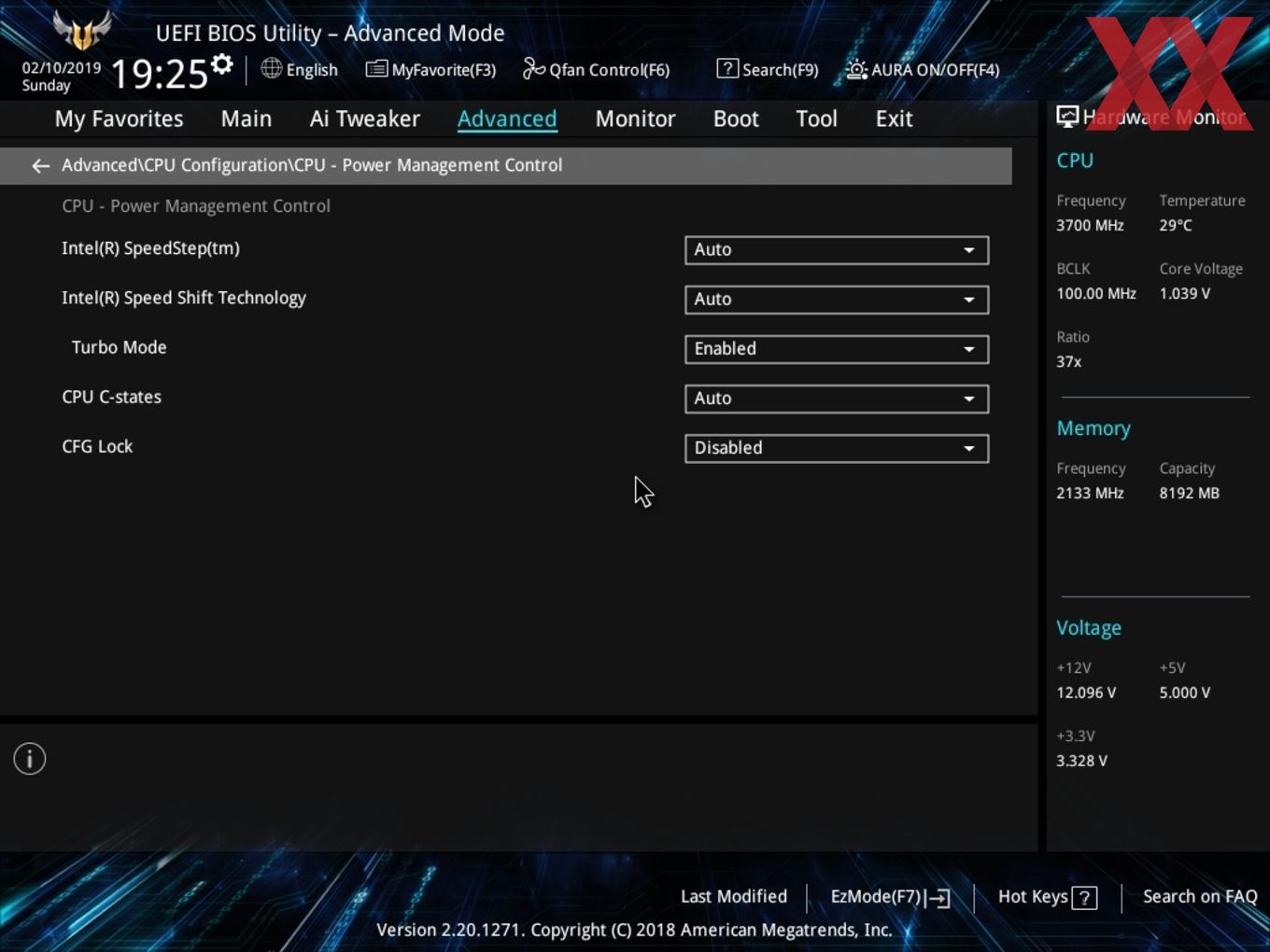Click the TUF logo emblem
1270x952 pixels.
pyautogui.click(x=82, y=31)
